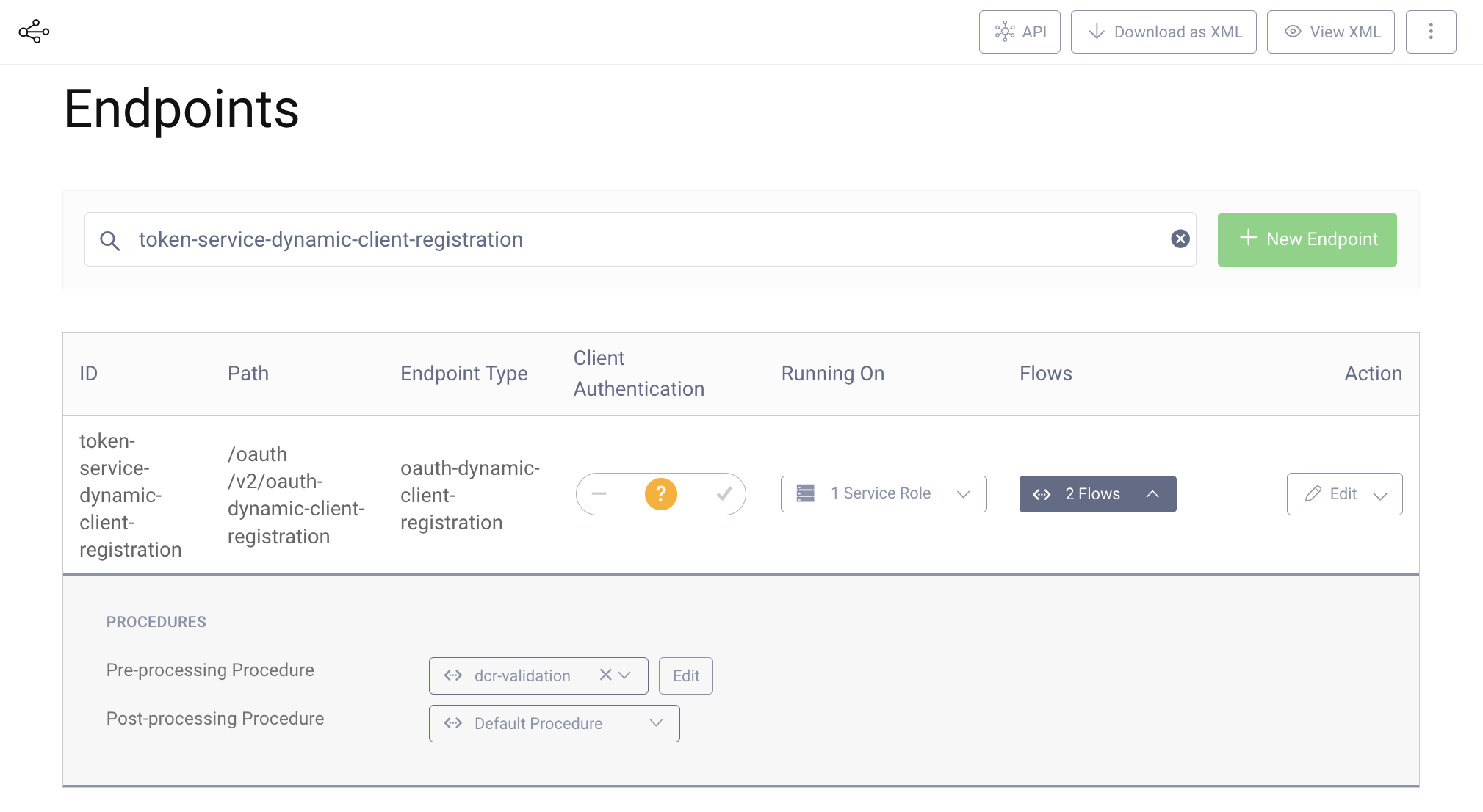1483x812 pixels.
Task: Set client authentication to checkmark state
Action: pos(724,494)
